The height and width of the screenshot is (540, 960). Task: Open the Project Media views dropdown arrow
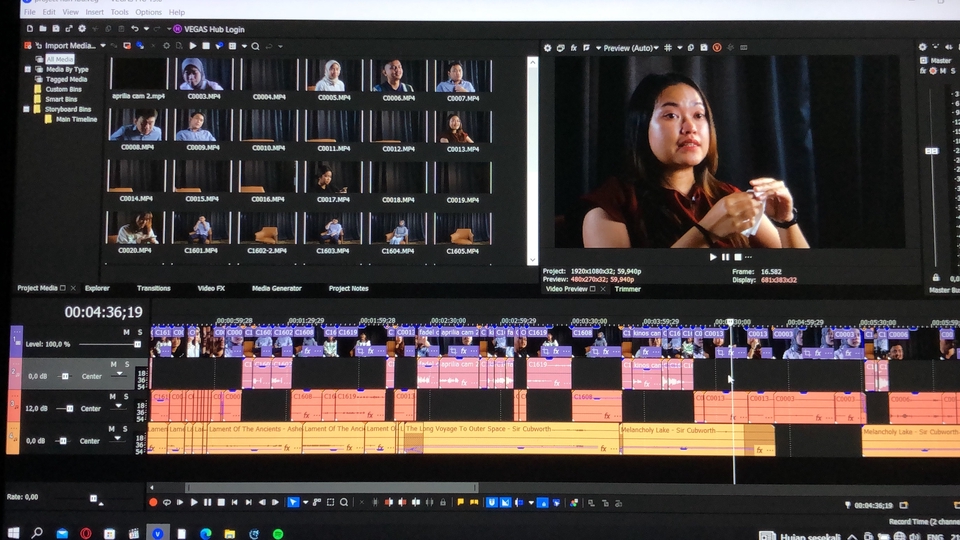pos(244,47)
